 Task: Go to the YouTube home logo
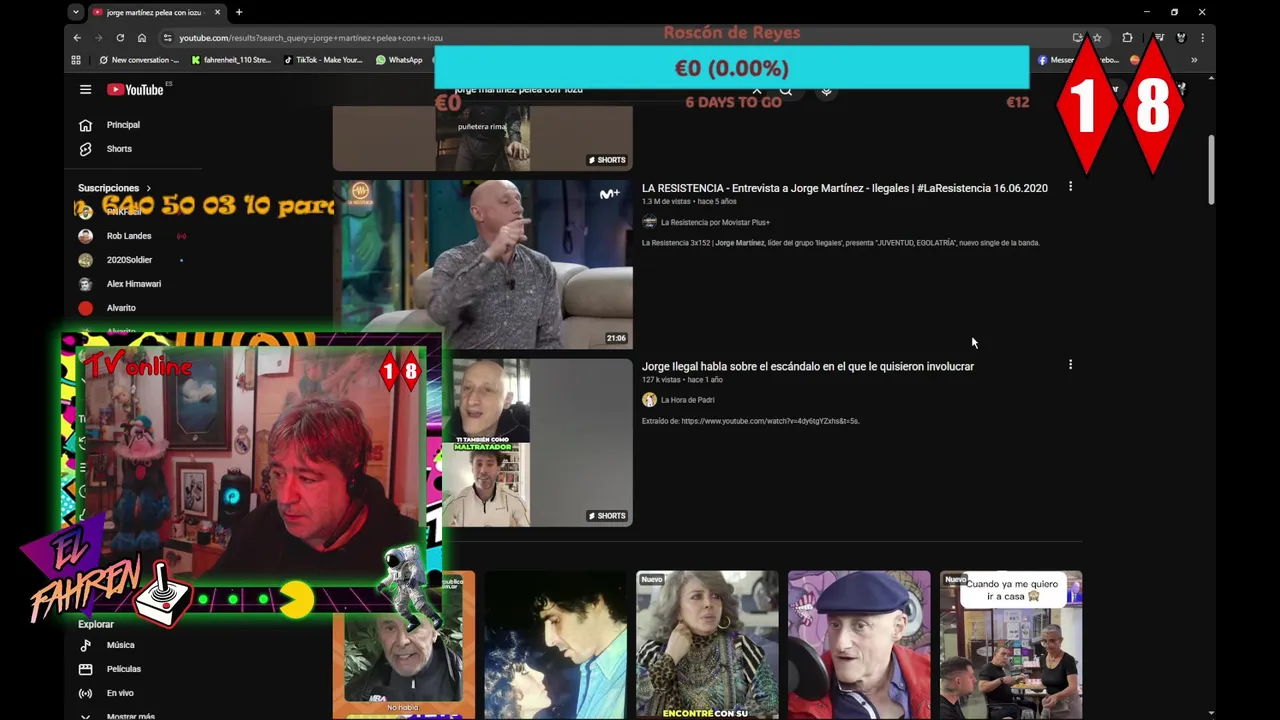point(136,89)
